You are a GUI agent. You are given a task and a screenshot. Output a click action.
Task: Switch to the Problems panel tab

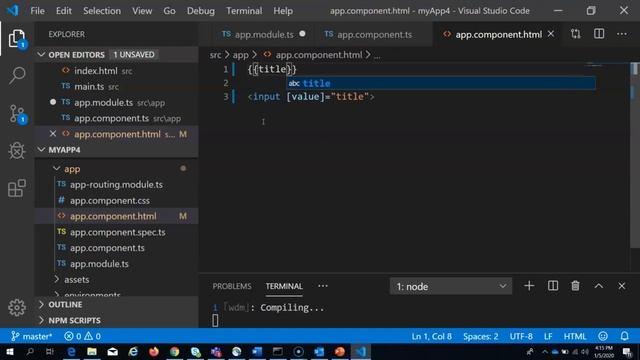coord(232,286)
